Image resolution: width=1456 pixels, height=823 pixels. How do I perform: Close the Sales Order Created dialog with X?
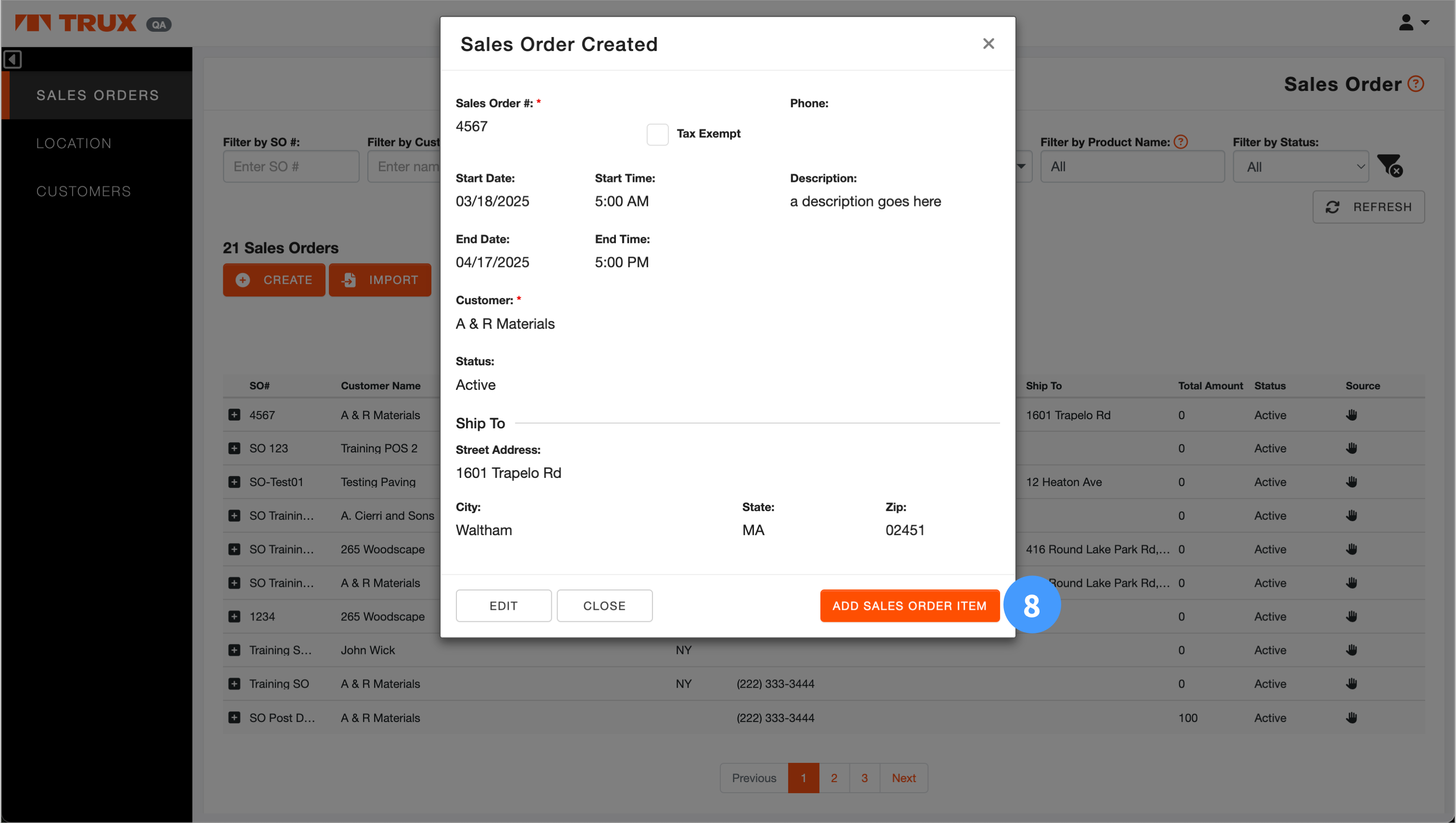pyautogui.click(x=988, y=43)
